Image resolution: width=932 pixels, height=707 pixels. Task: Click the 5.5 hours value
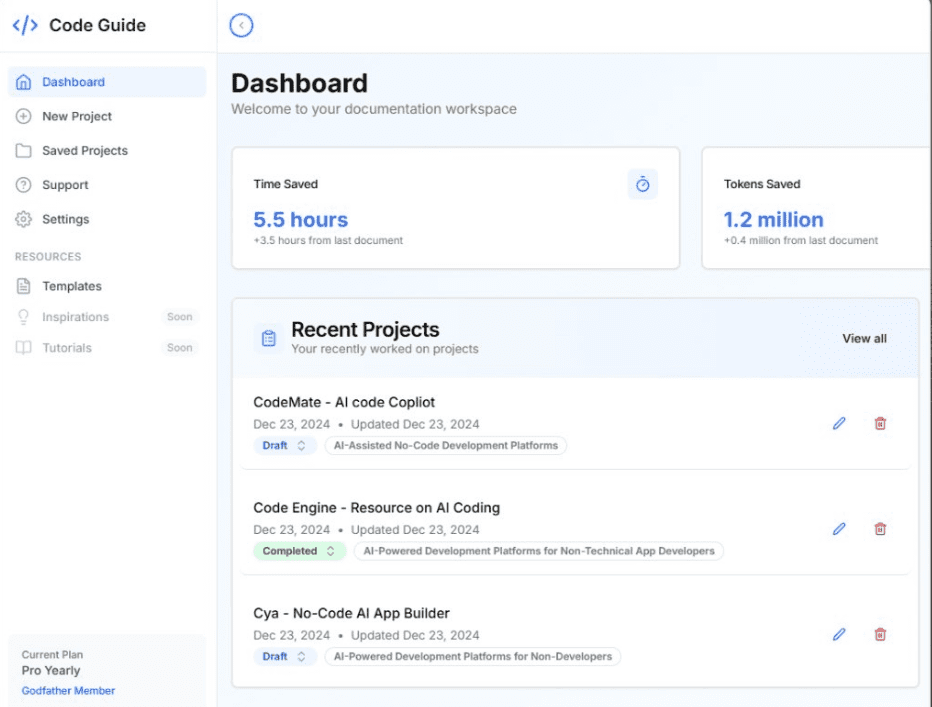click(301, 219)
